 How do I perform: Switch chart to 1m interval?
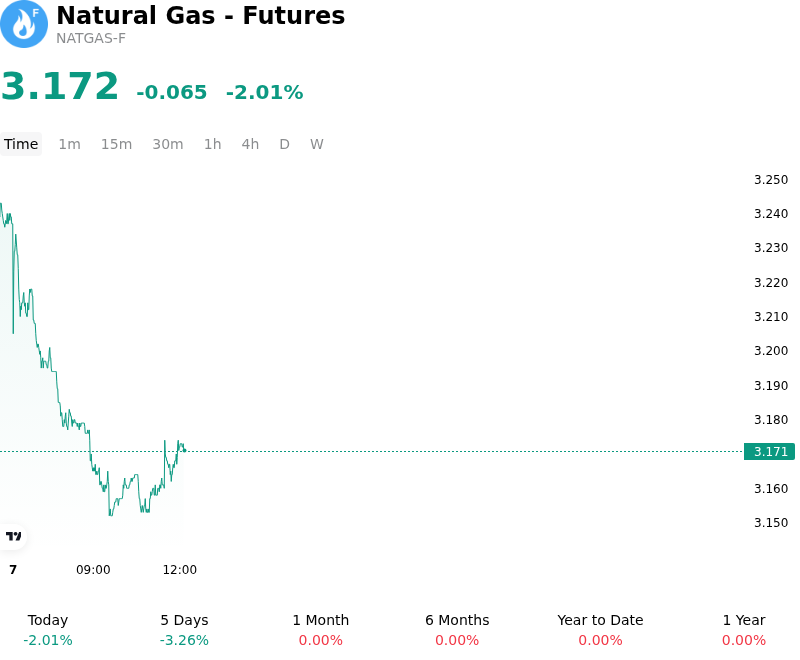pyautogui.click(x=69, y=144)
